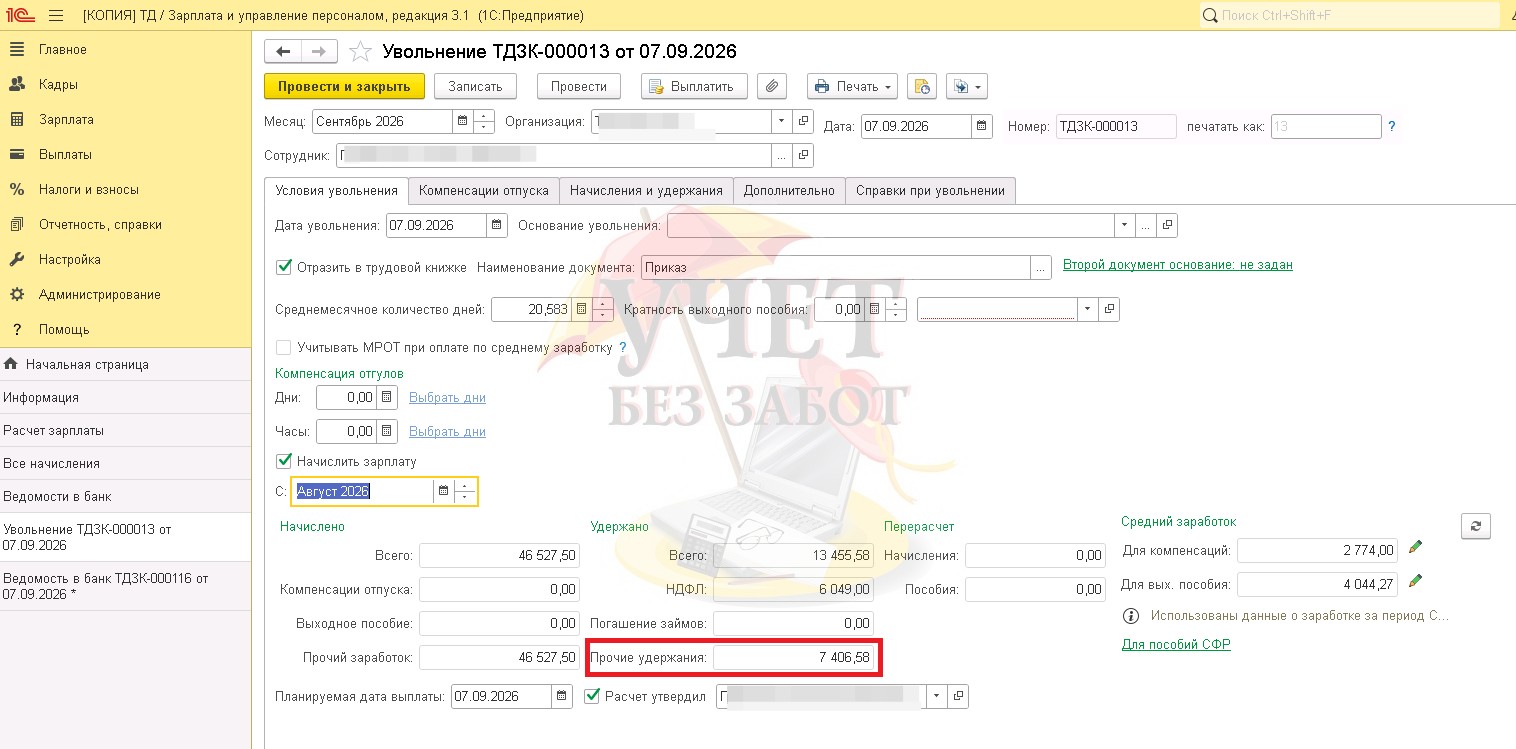1516x749 pixels.
Task: Uncheck the Начислить зарплату checkbox
Action: (283, 461)
